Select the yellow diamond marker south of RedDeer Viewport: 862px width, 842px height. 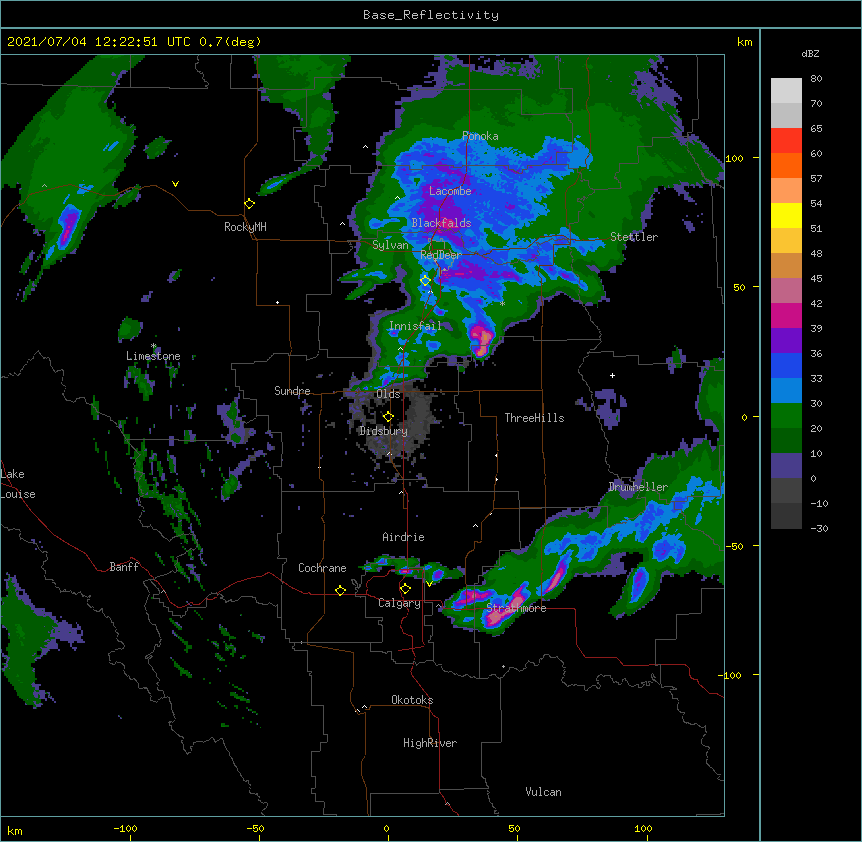point(425,281)
